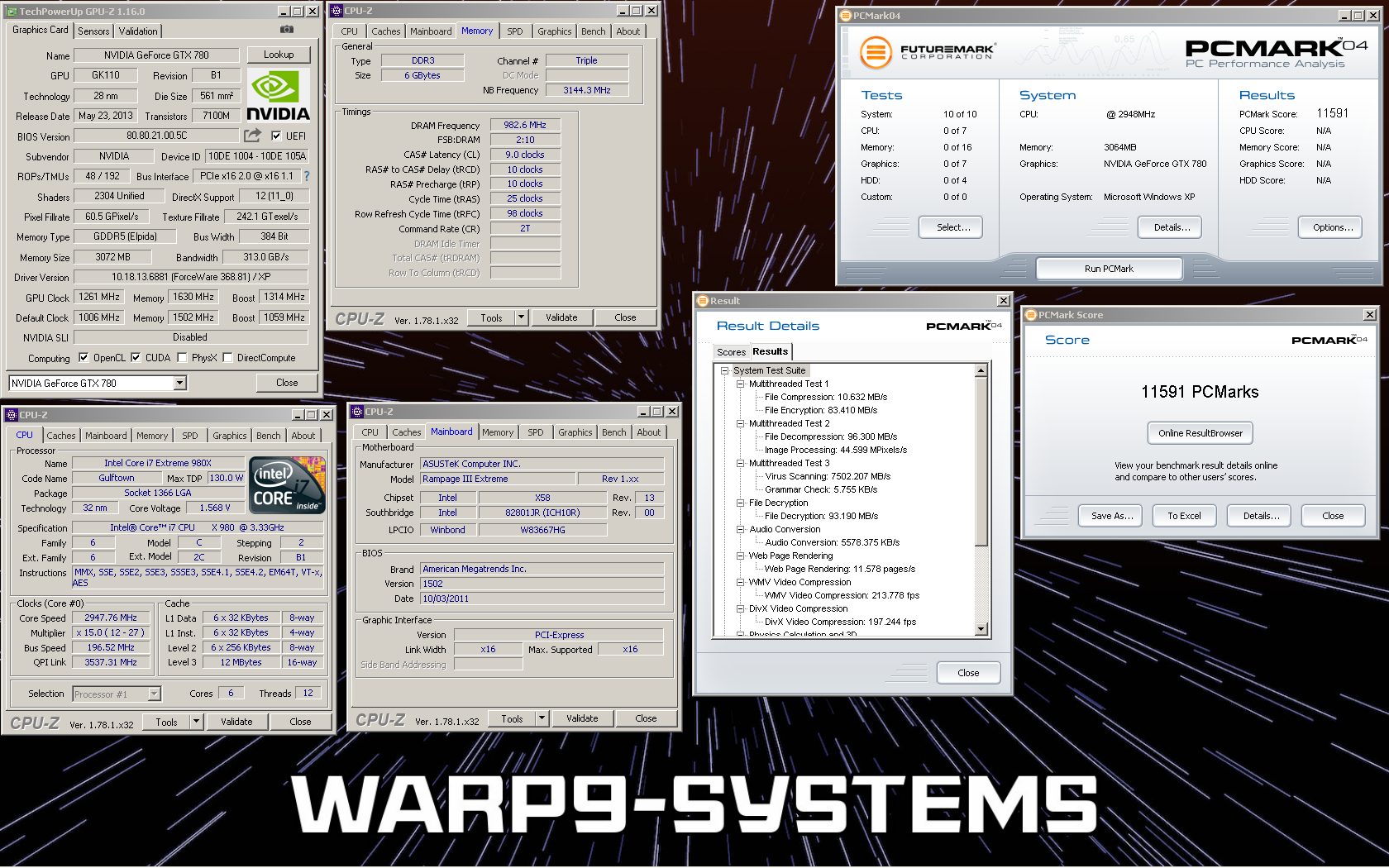Open Tools dropdown arrow in CPU-Z CPU window
This screenshot has width=1389, height=868.
(196, 722)
